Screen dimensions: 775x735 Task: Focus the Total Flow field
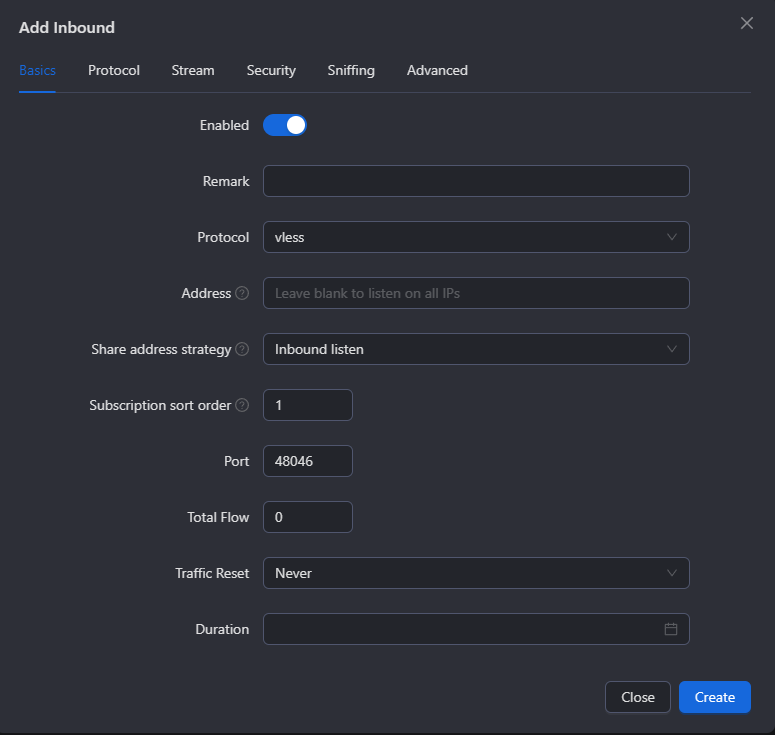pos(307,517)
